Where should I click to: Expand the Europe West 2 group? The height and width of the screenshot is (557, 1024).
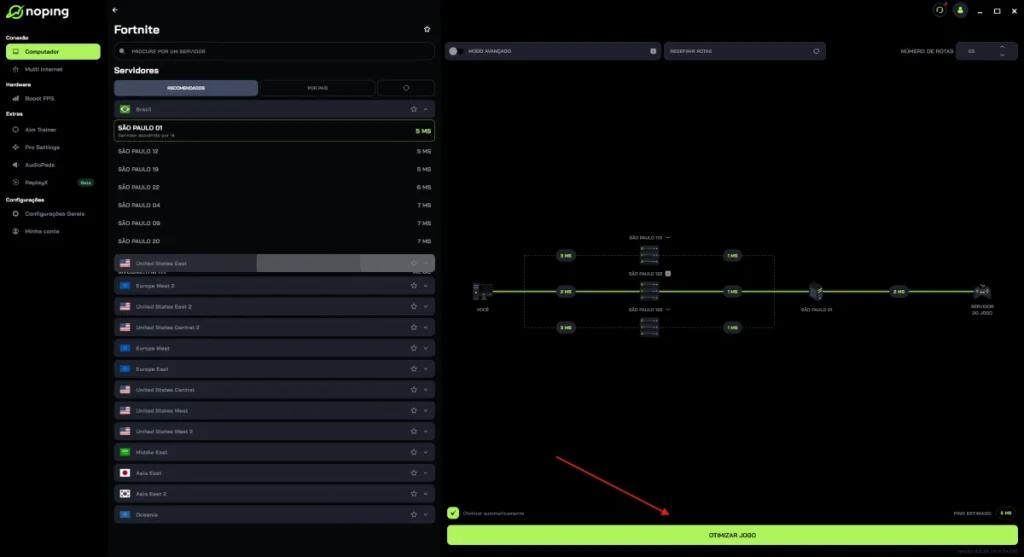426,286
